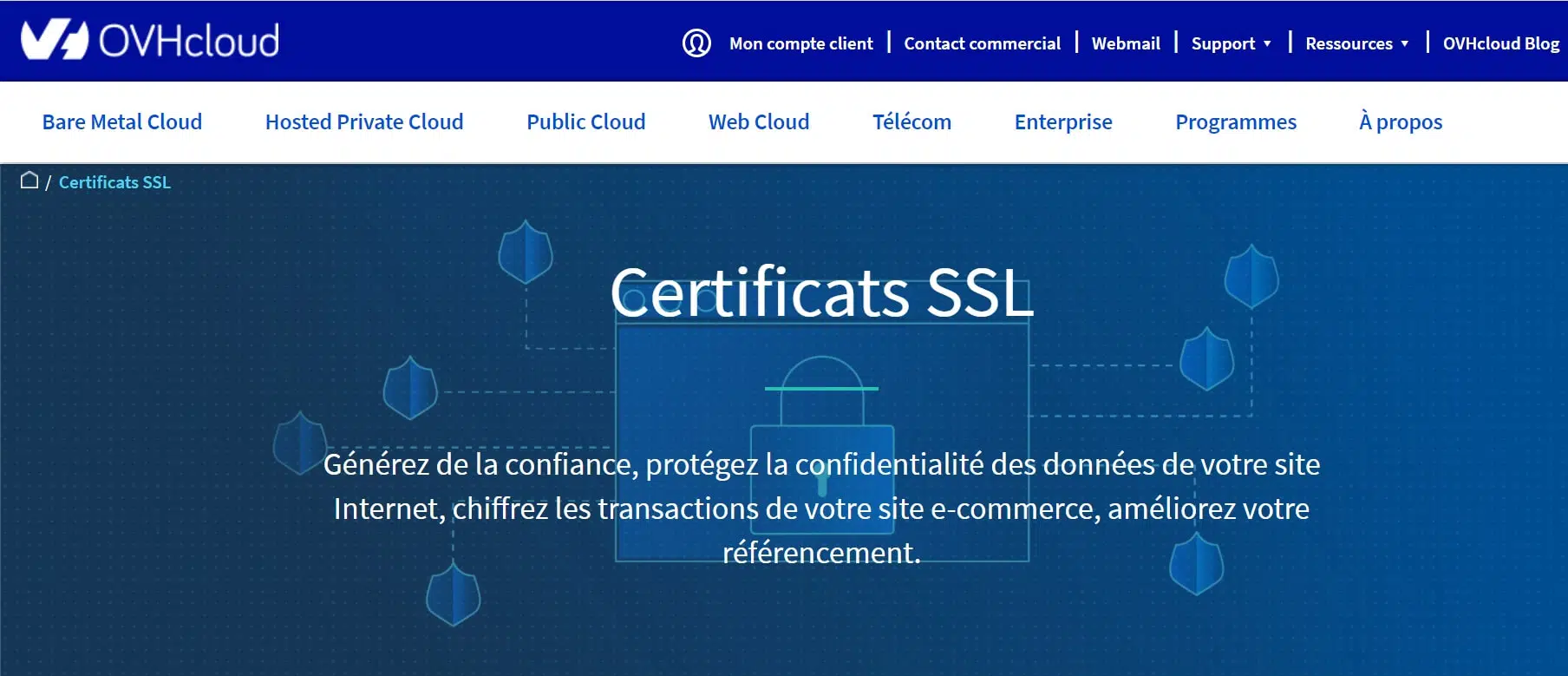Open the Télécom navigation item
Screen dimensions: 1568x676
pos(911,122)
